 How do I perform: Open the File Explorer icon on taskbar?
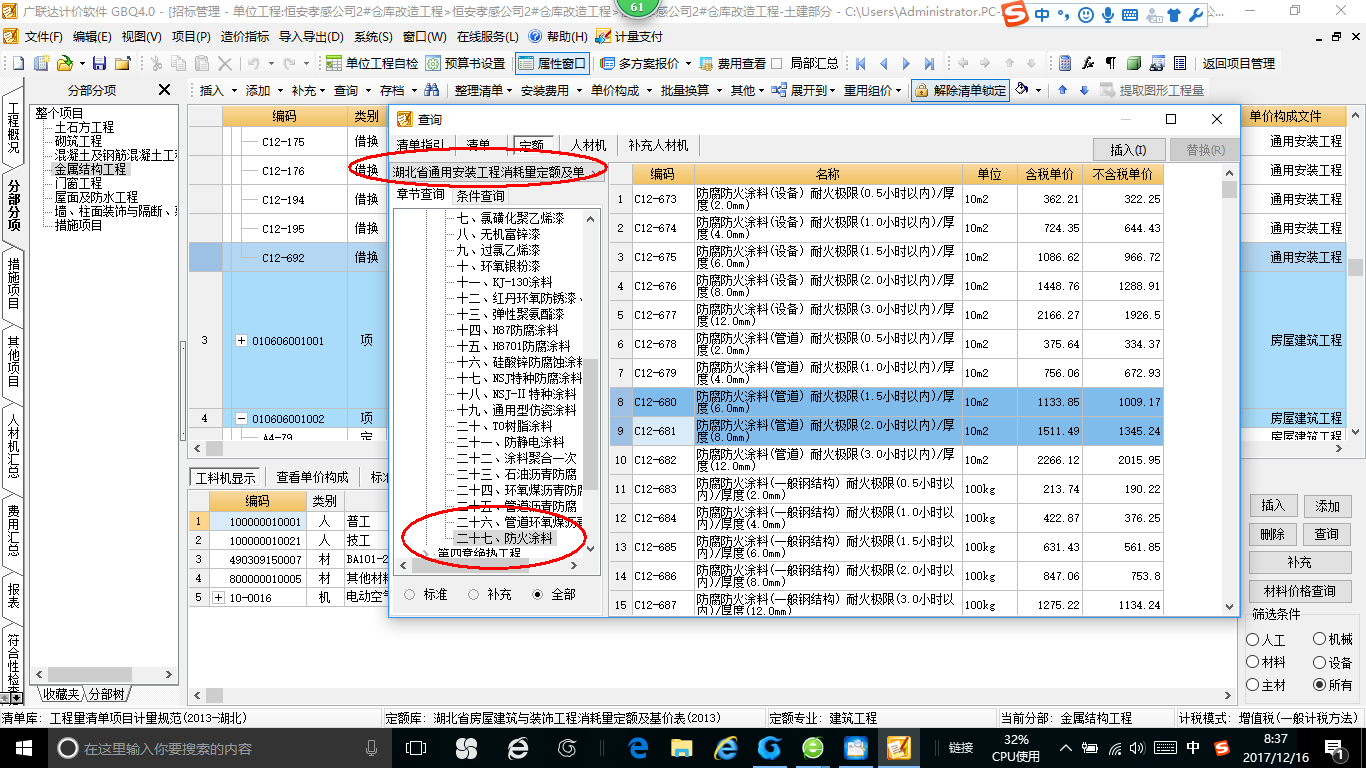[x=682, y=747]
